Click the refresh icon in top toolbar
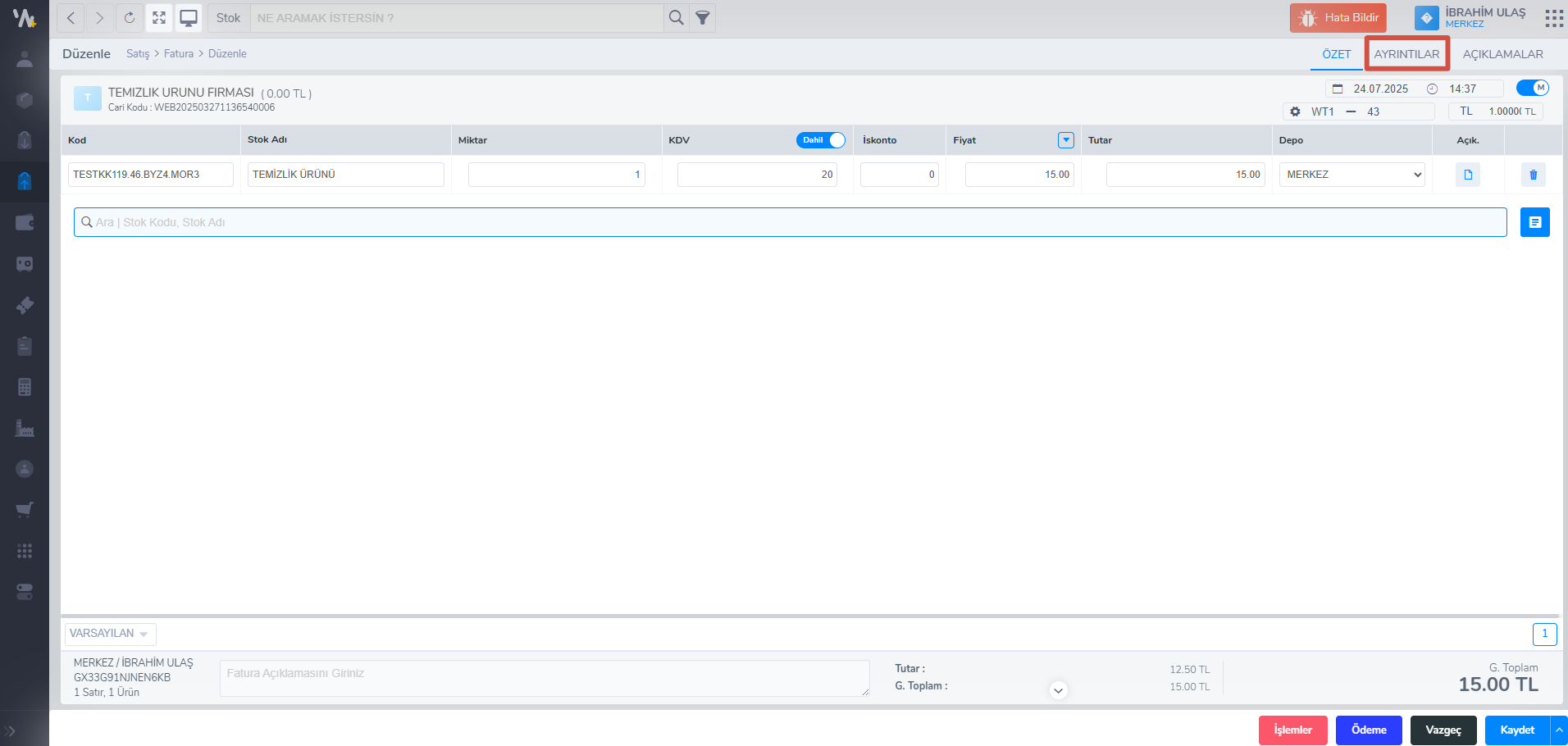 tap(130, 18)
